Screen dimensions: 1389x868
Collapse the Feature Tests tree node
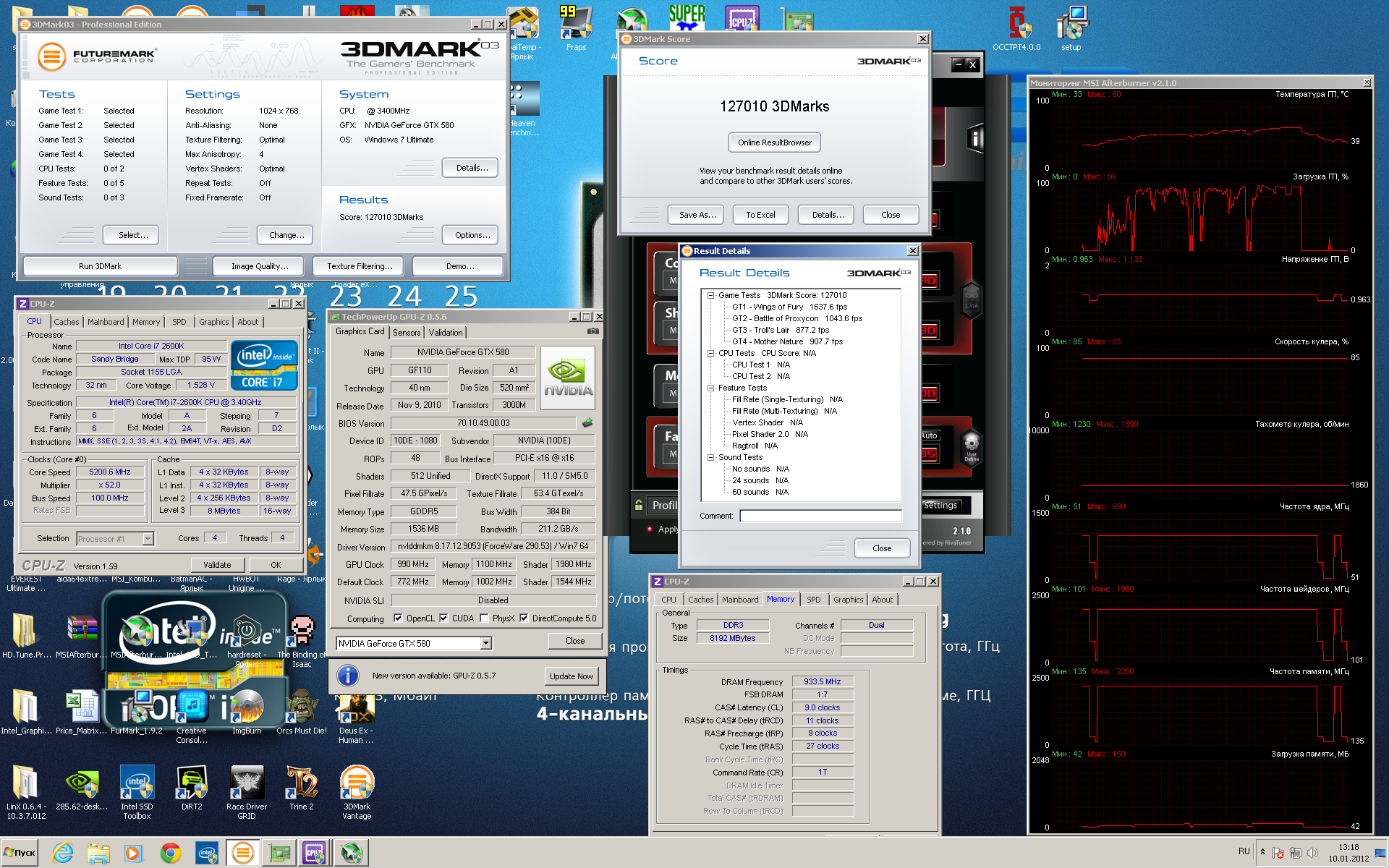coord(711,388)
